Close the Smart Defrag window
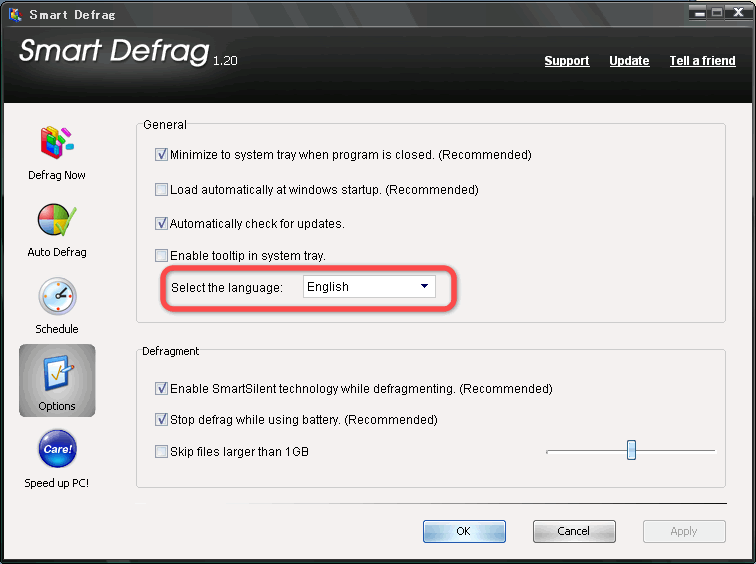The image size is (756, 564). 738,13
